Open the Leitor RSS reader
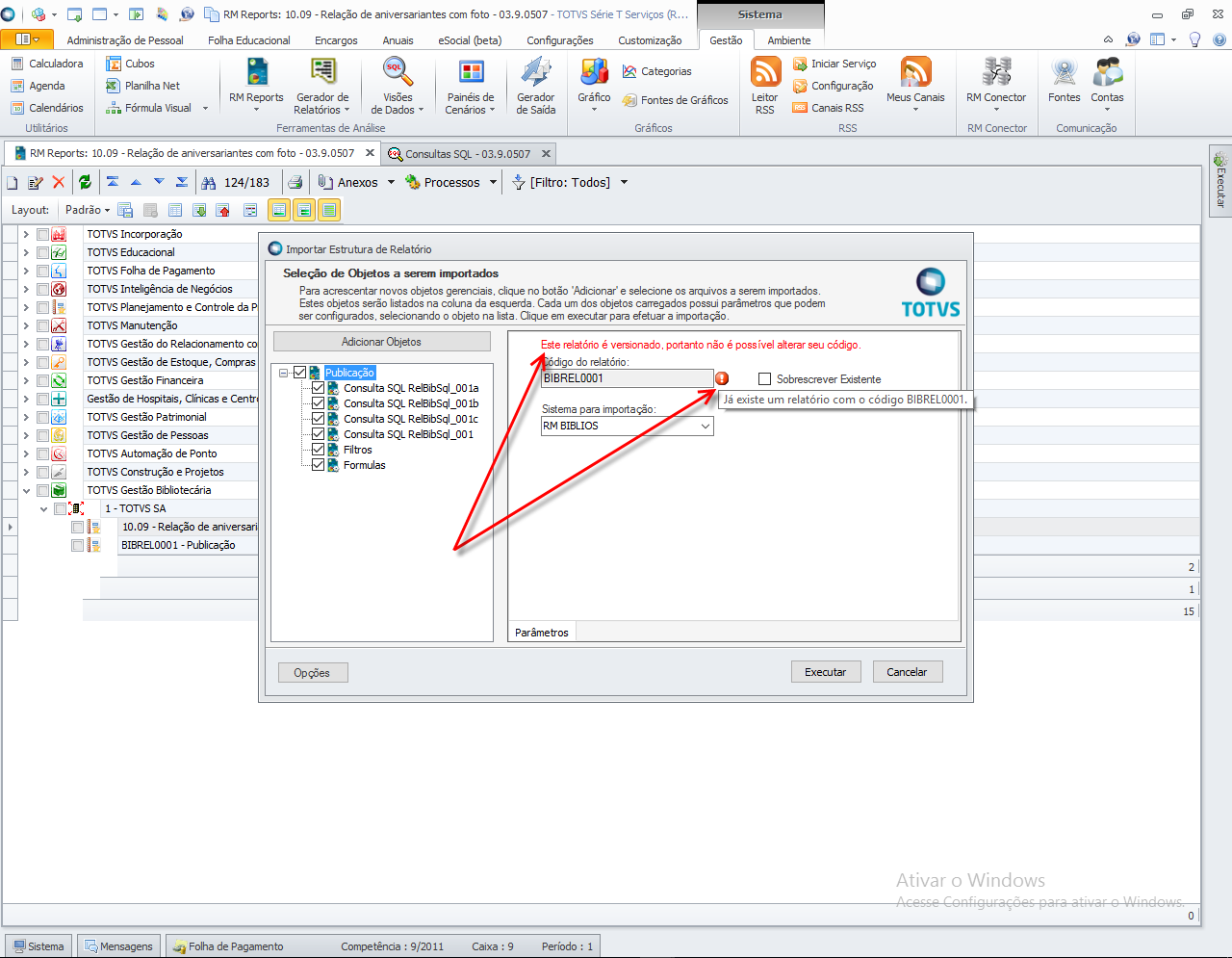 (765, 85)
